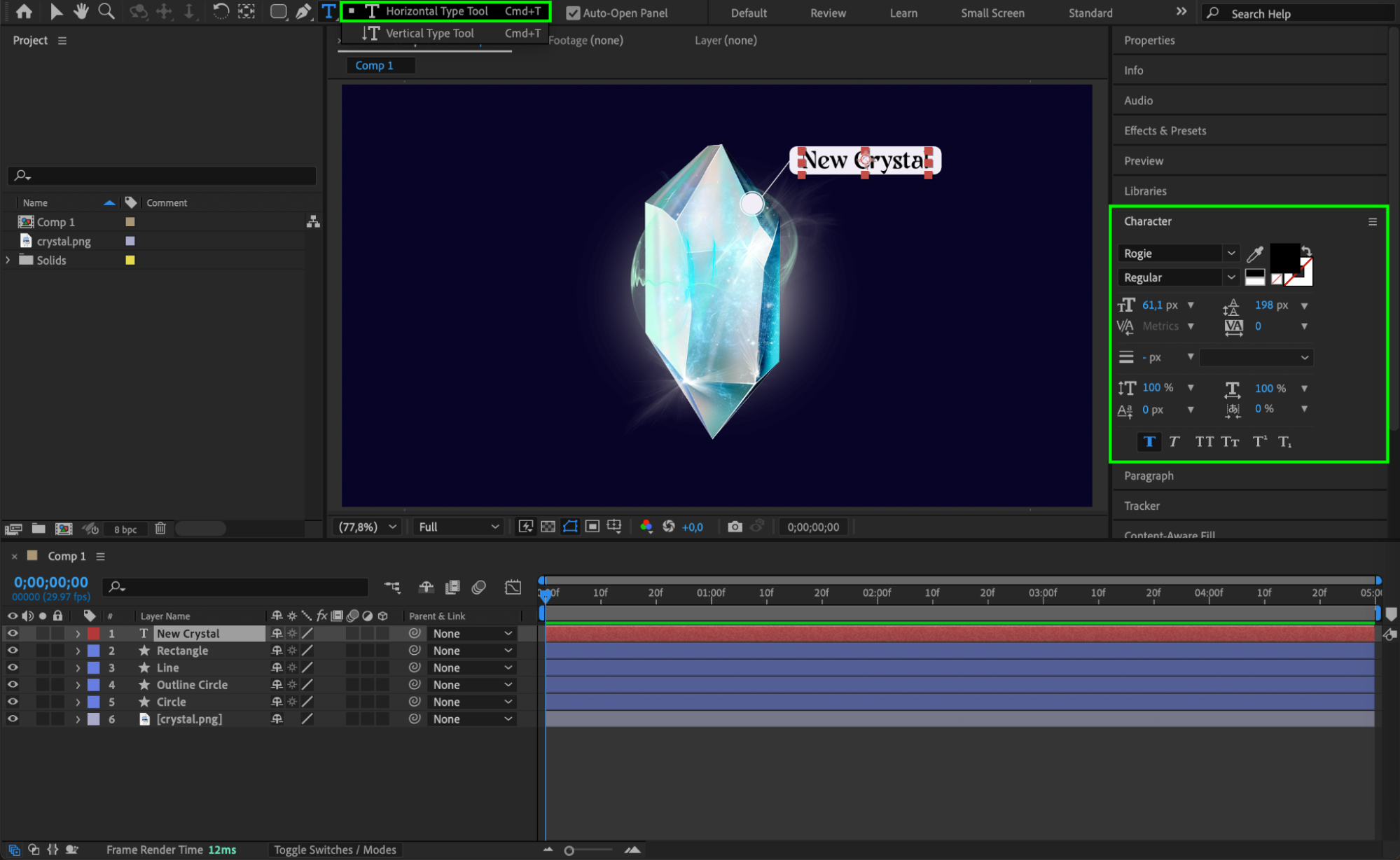Select the Rectangle shape tool

click(x=278, y=11)
